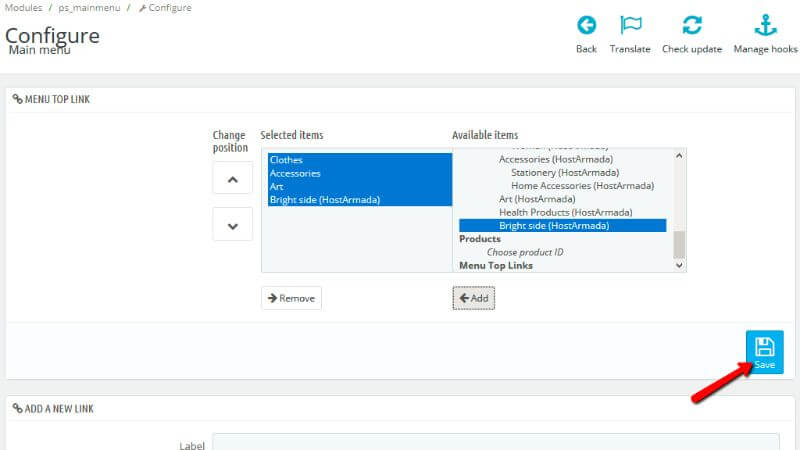Click the Remove button
Image resolution: width=800 pixels, height=450 pixels.
click(x=291, y=298)
